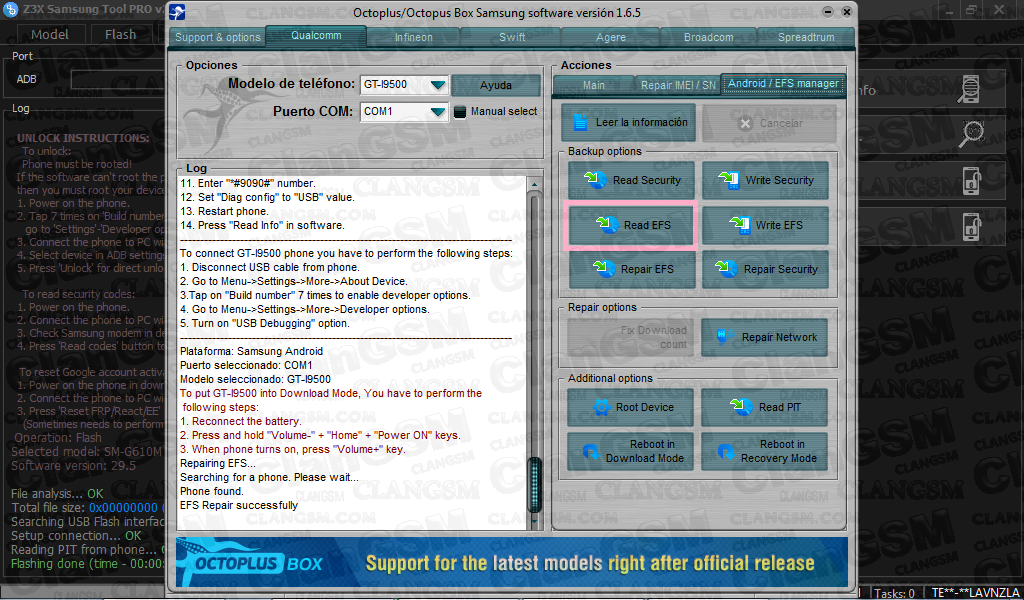Open the Infineon tab

click(x=413, y=37)
